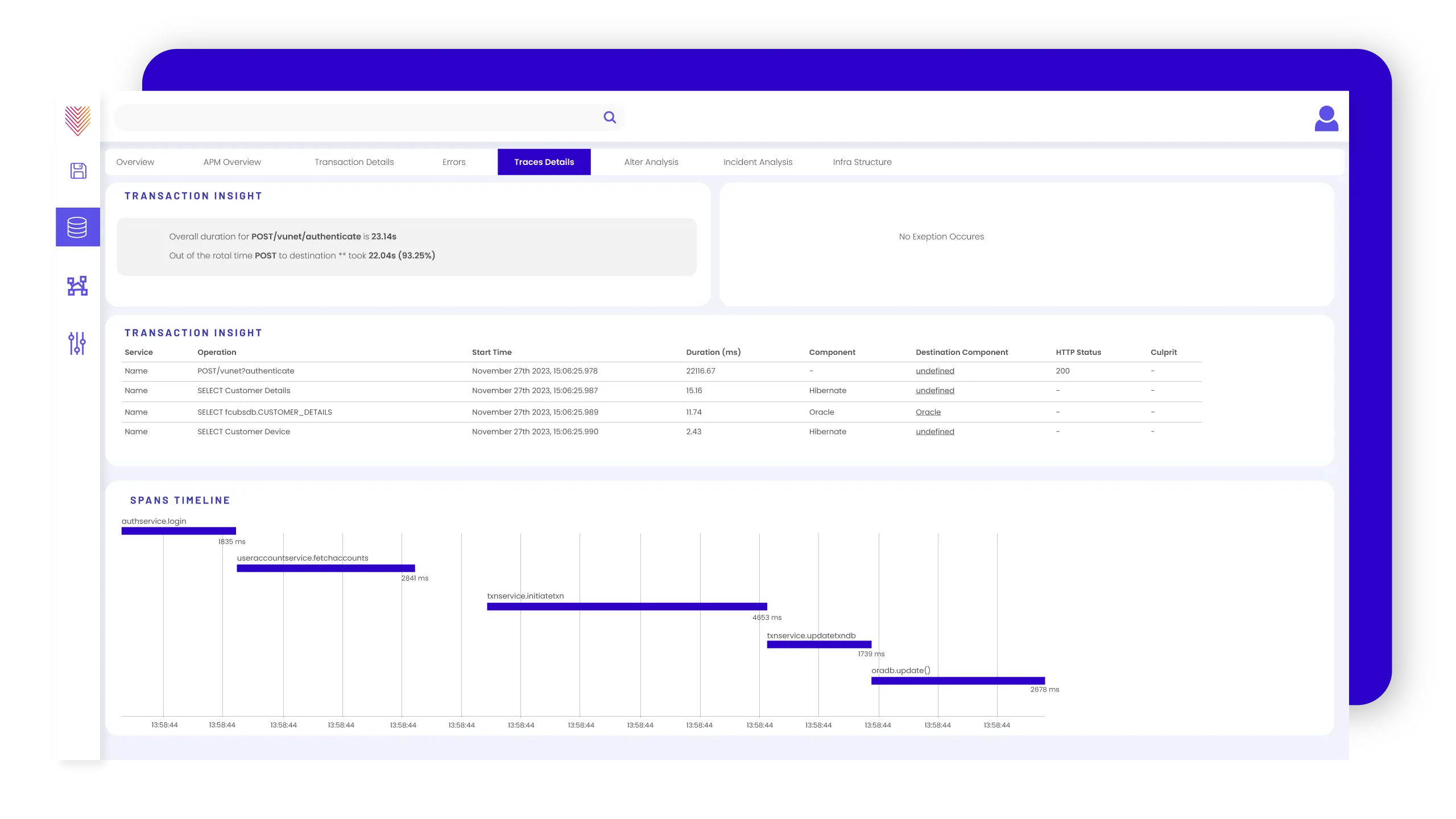Open the Alter Analysis tab
Image resolution: width=1456 pixels, height=819 pixels.
pyautogui.click(x=651, y=162)
